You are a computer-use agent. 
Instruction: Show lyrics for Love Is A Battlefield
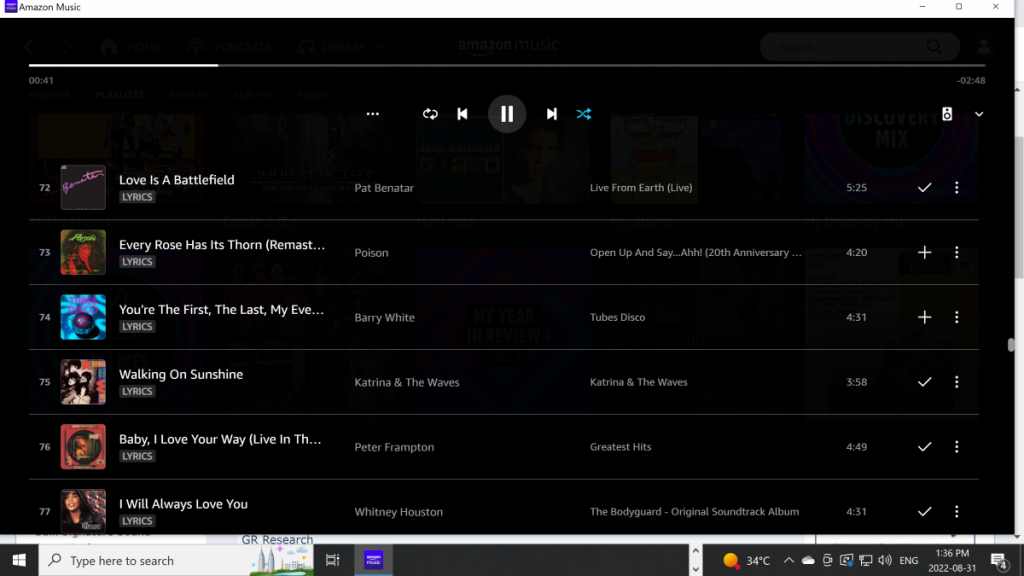coord(136,197)
